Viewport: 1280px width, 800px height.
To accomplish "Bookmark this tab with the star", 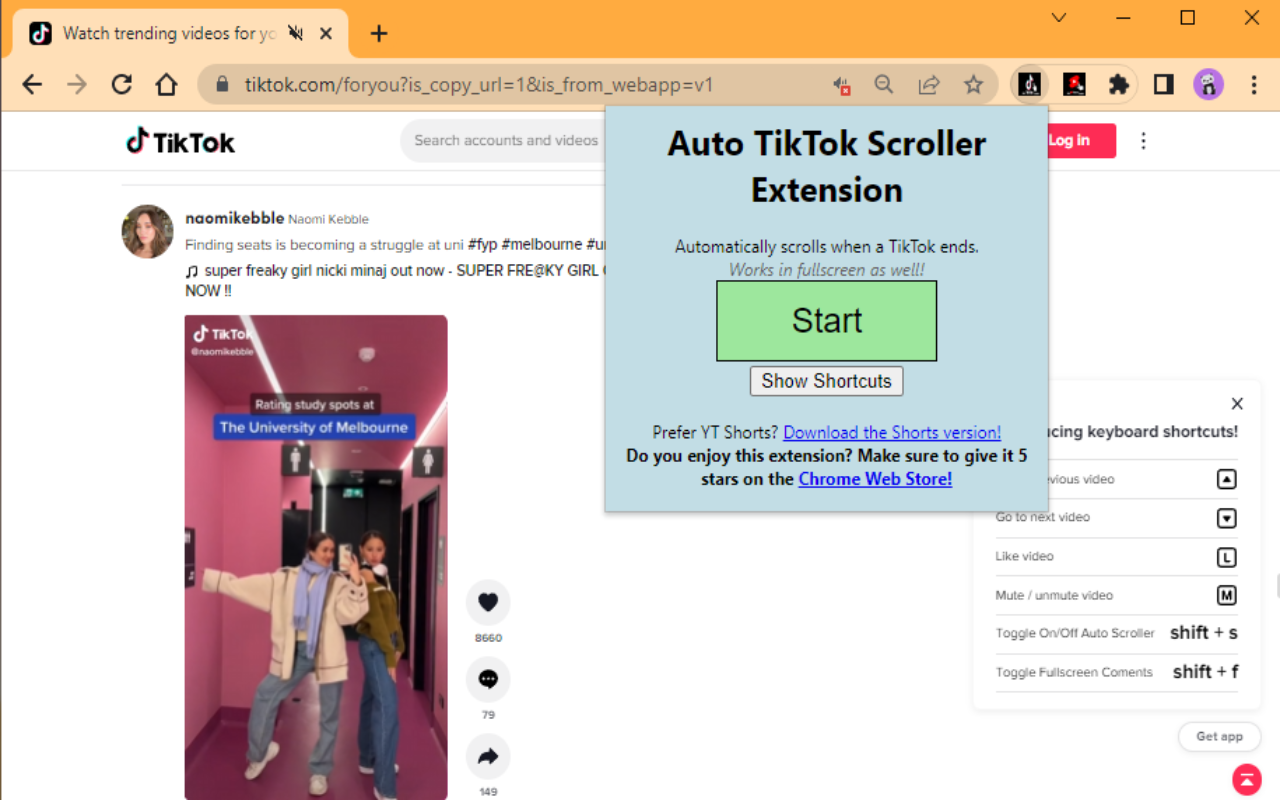I will click(974, 85).
